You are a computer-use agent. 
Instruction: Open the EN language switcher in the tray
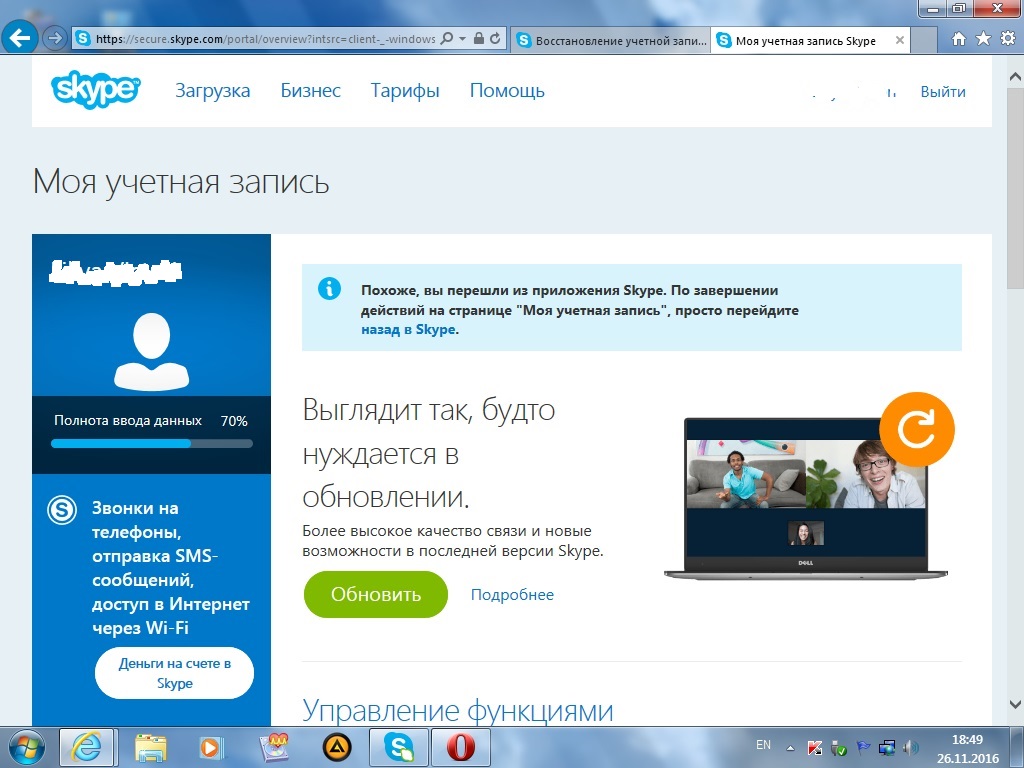coord(763,745)
